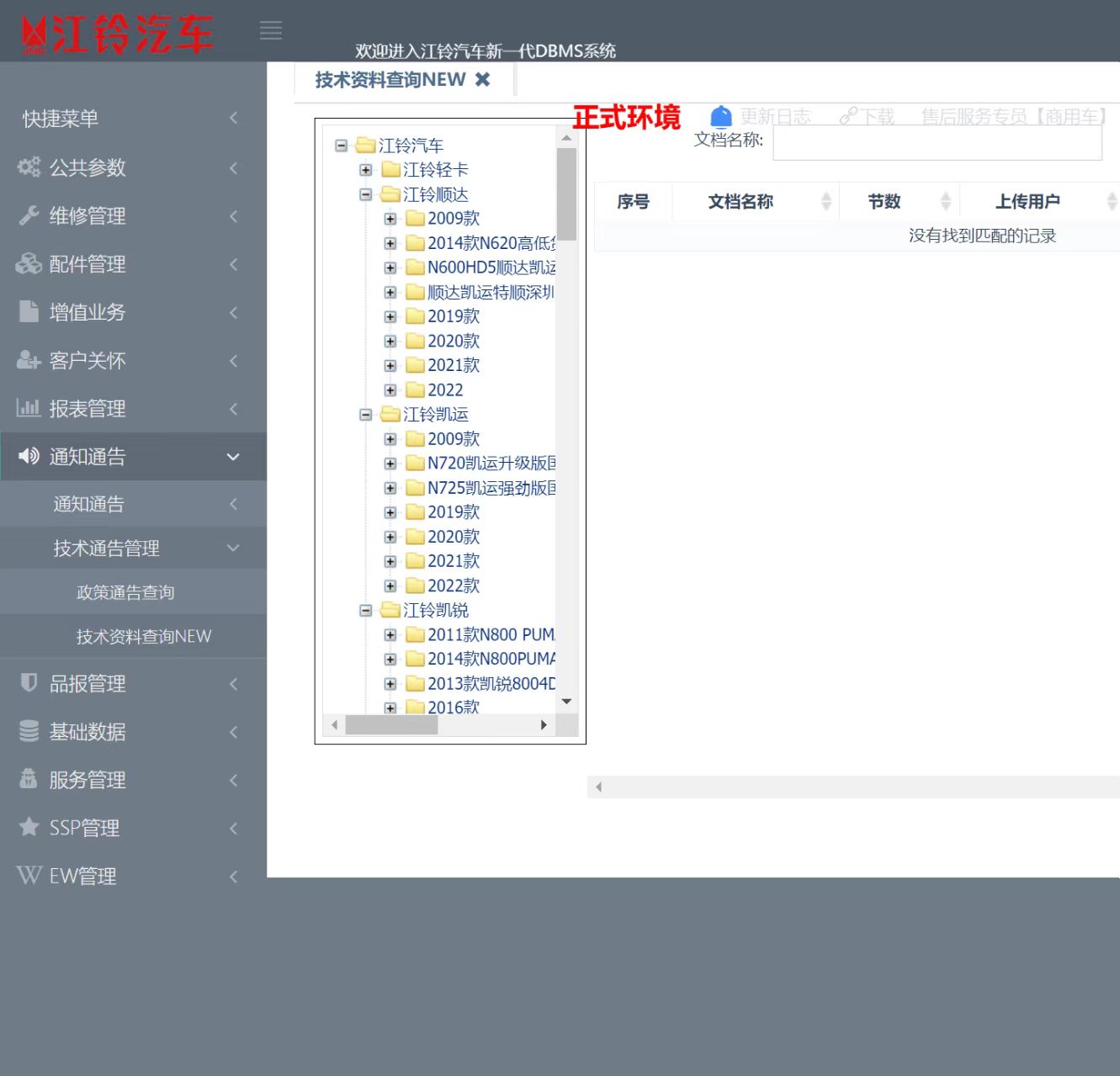Click the hamburger menu toggle icon
Viewport: 1120px width, 1076px height.
click(x=270, y=31)
